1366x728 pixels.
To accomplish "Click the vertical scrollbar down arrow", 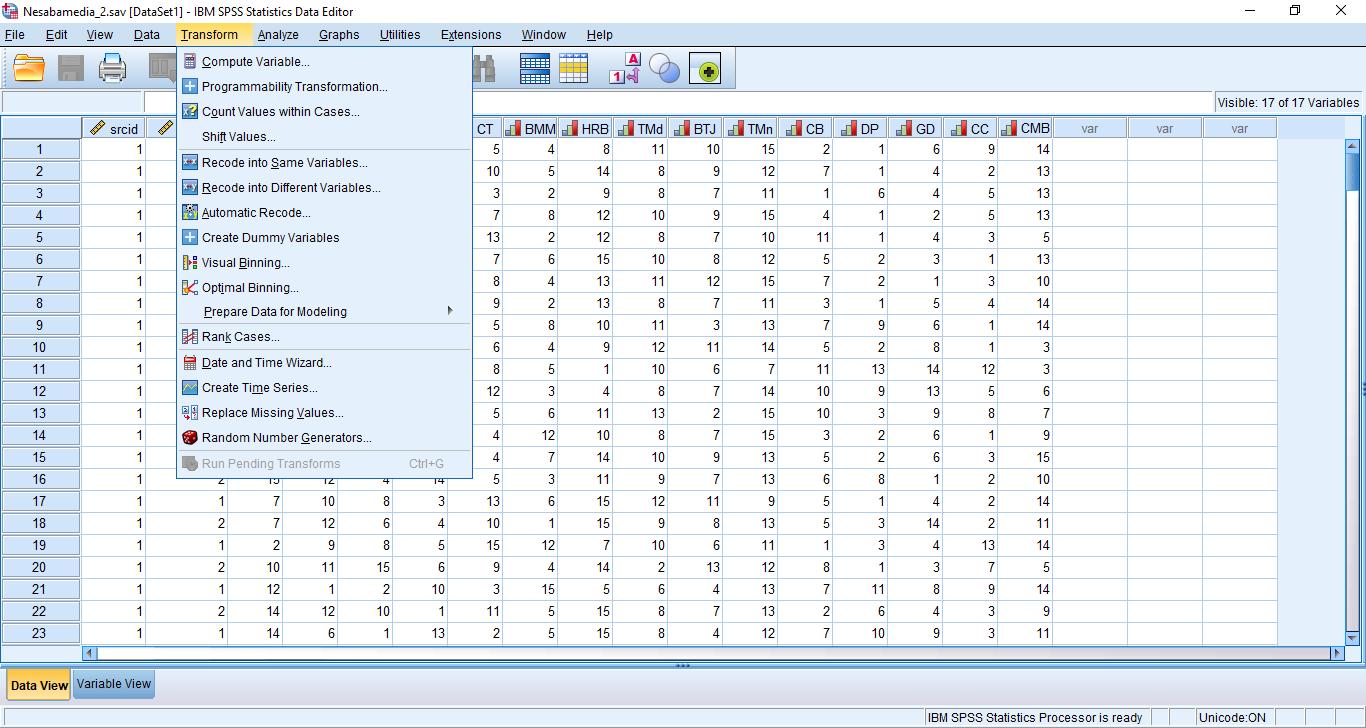I will pyautogui.click(x=1352, y=637).
